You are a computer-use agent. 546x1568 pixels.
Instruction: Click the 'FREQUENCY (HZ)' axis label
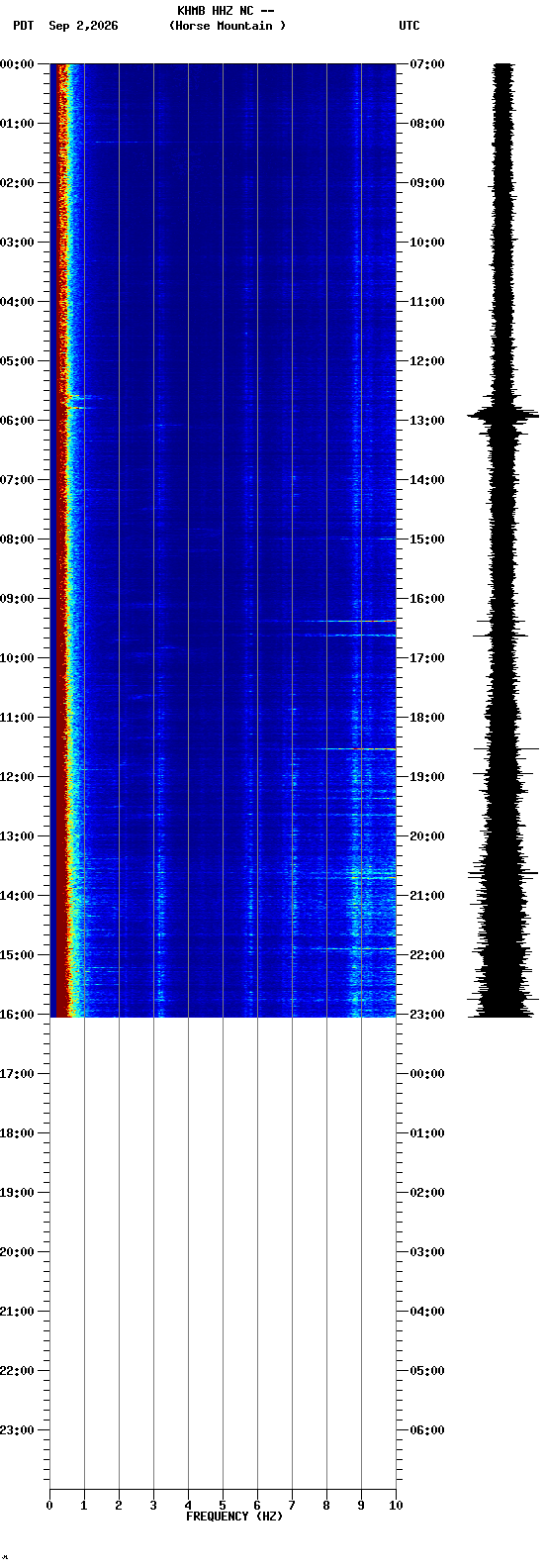pos(234,1517)
